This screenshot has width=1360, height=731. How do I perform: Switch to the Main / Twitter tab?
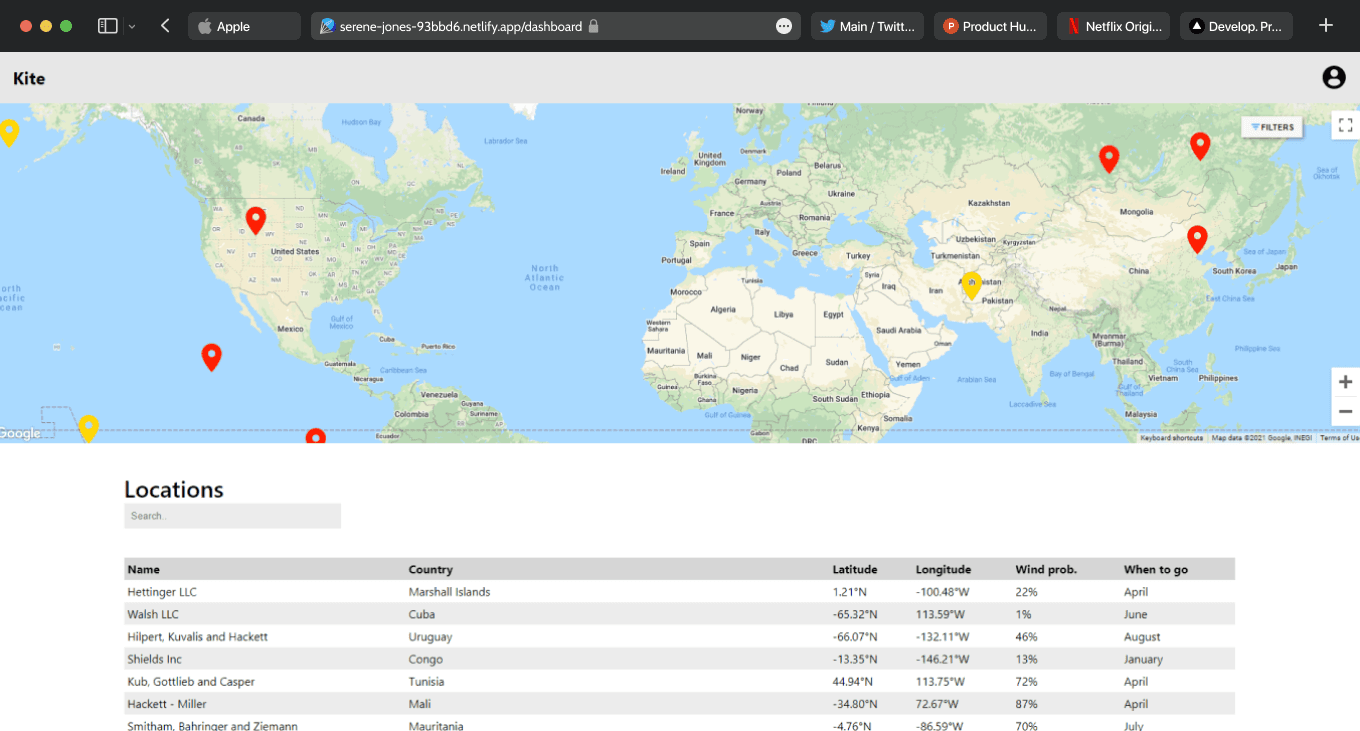[x=867, y=26]
